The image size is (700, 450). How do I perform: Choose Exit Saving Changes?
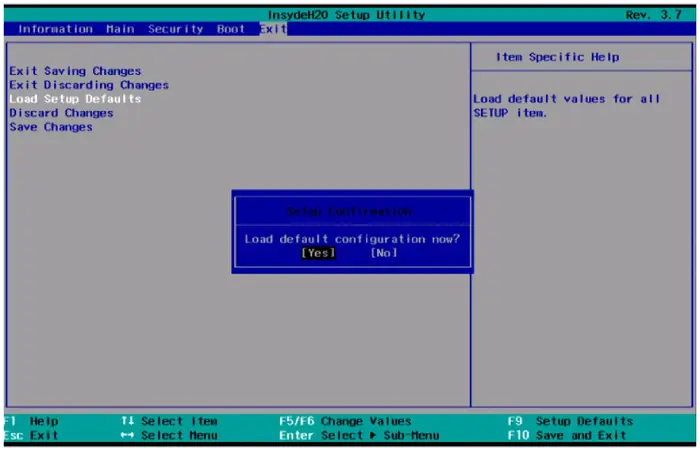(75, 71)
